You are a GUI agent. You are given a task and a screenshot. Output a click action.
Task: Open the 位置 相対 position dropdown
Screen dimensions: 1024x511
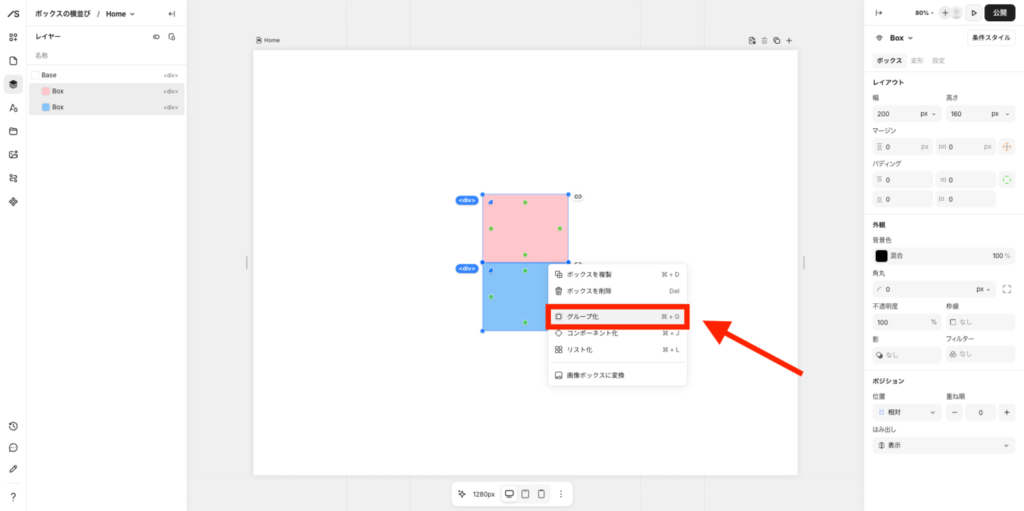coord(907,412)
